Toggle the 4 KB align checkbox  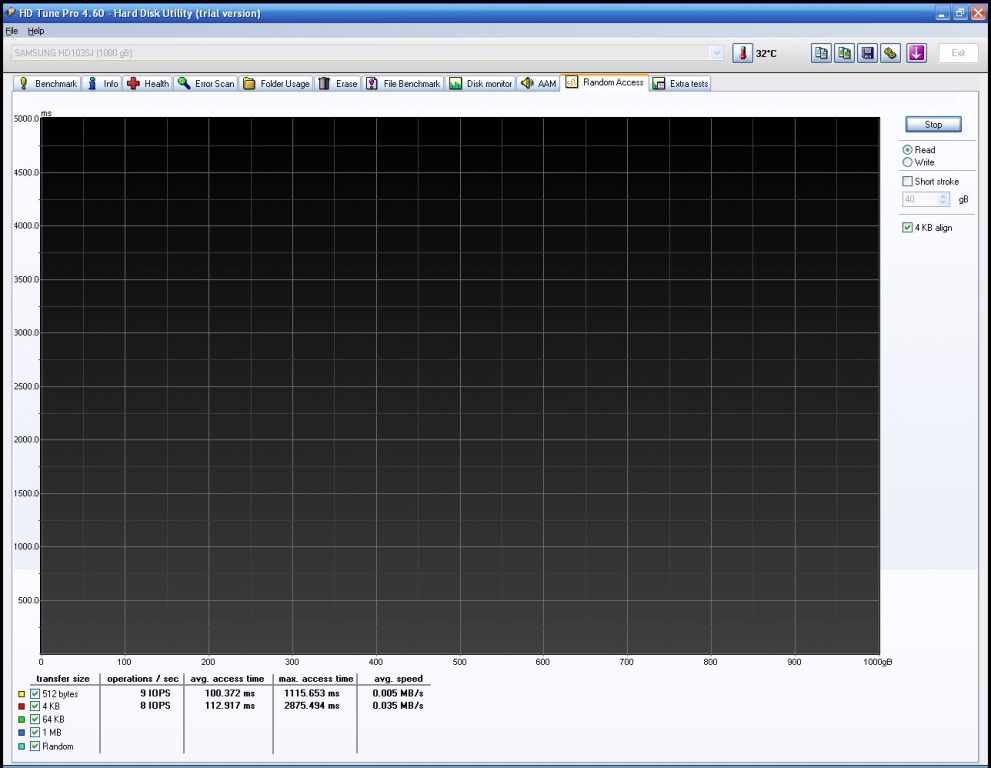pos(908,228)
